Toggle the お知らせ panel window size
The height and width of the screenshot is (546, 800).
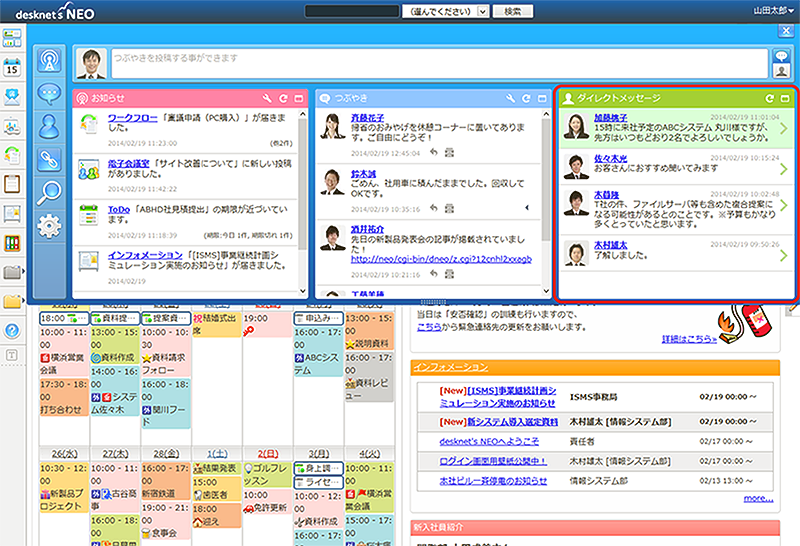[299, 99]
